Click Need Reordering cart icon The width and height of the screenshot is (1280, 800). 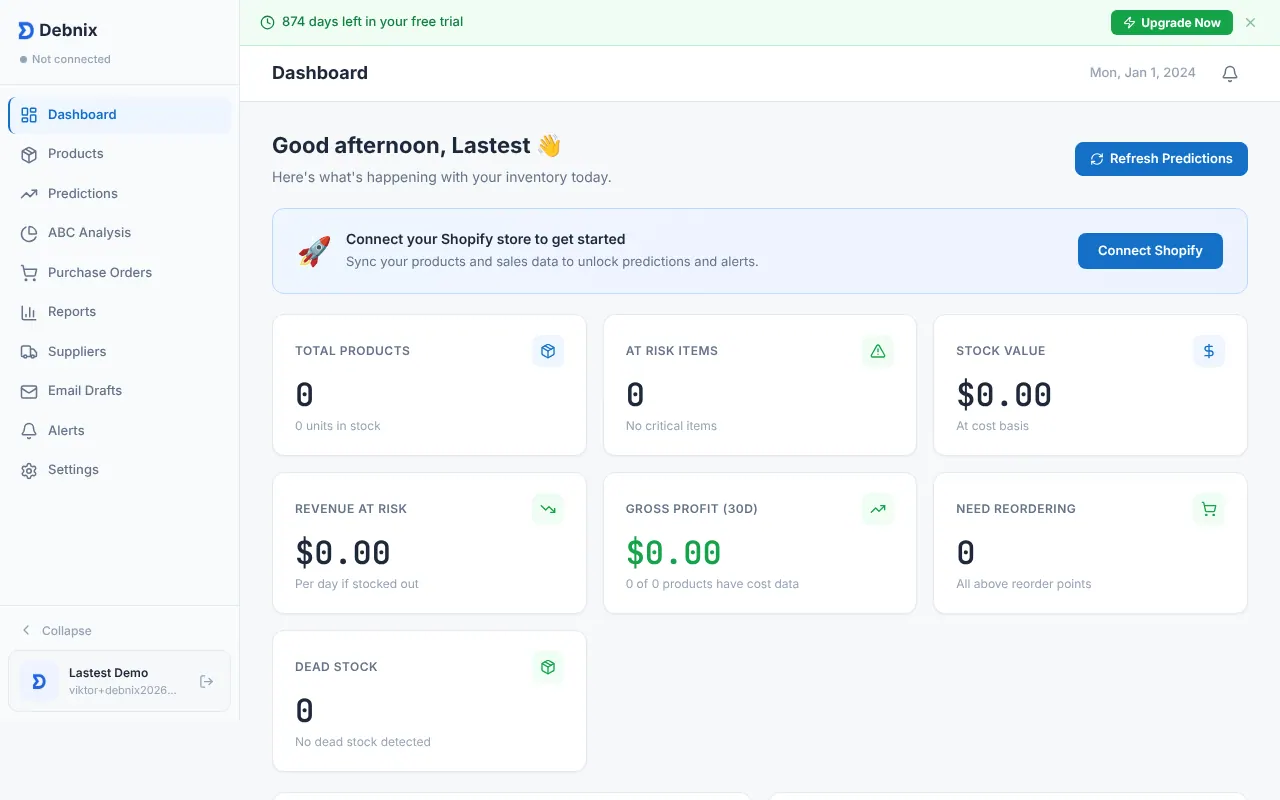(x=1209, y=509)
